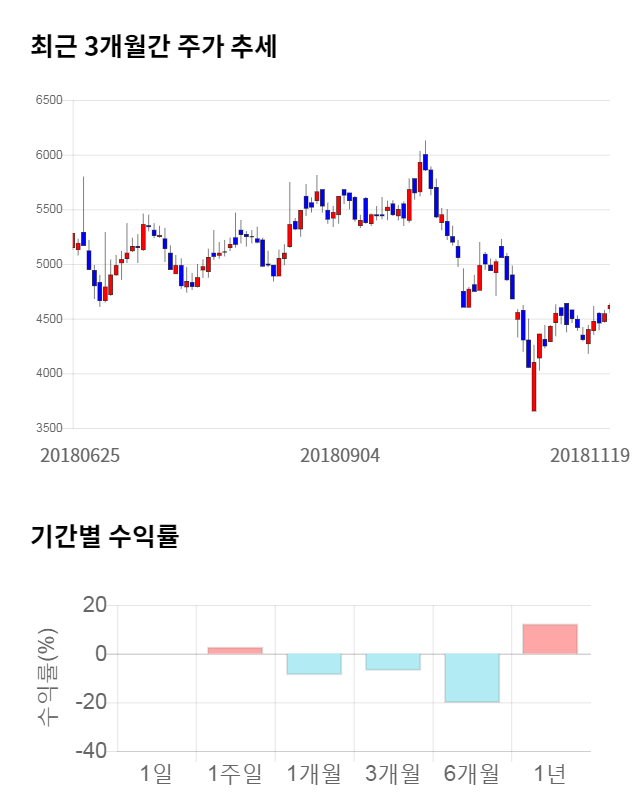Click the 1년 positive return bar

tap(550, 639)
